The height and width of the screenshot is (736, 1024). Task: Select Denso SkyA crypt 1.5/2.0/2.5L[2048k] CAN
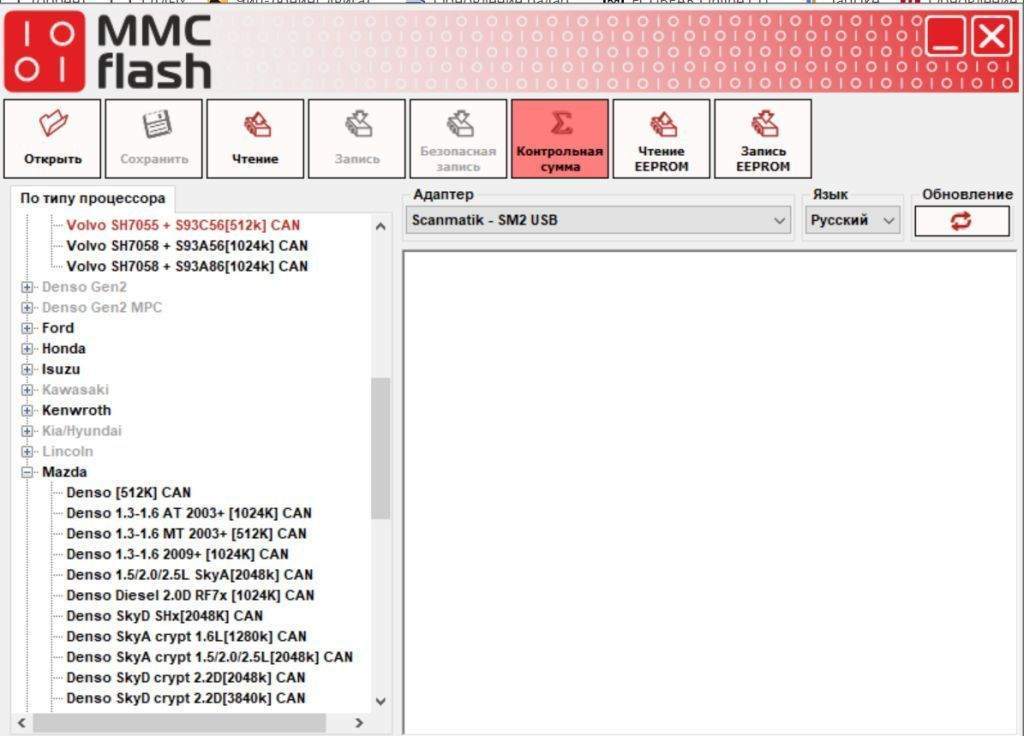210,657
